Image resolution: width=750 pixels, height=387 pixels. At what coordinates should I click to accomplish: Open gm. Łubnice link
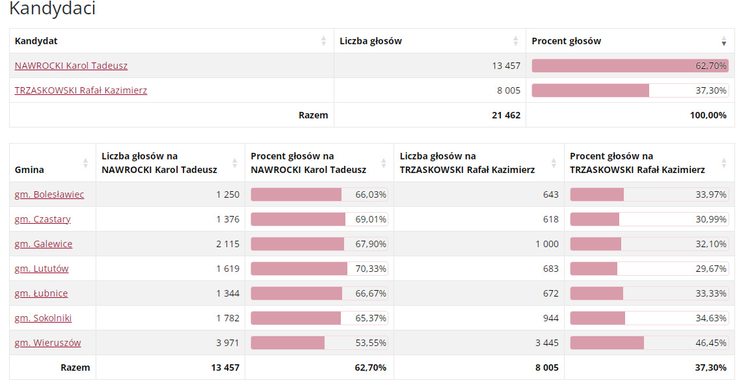41,293
